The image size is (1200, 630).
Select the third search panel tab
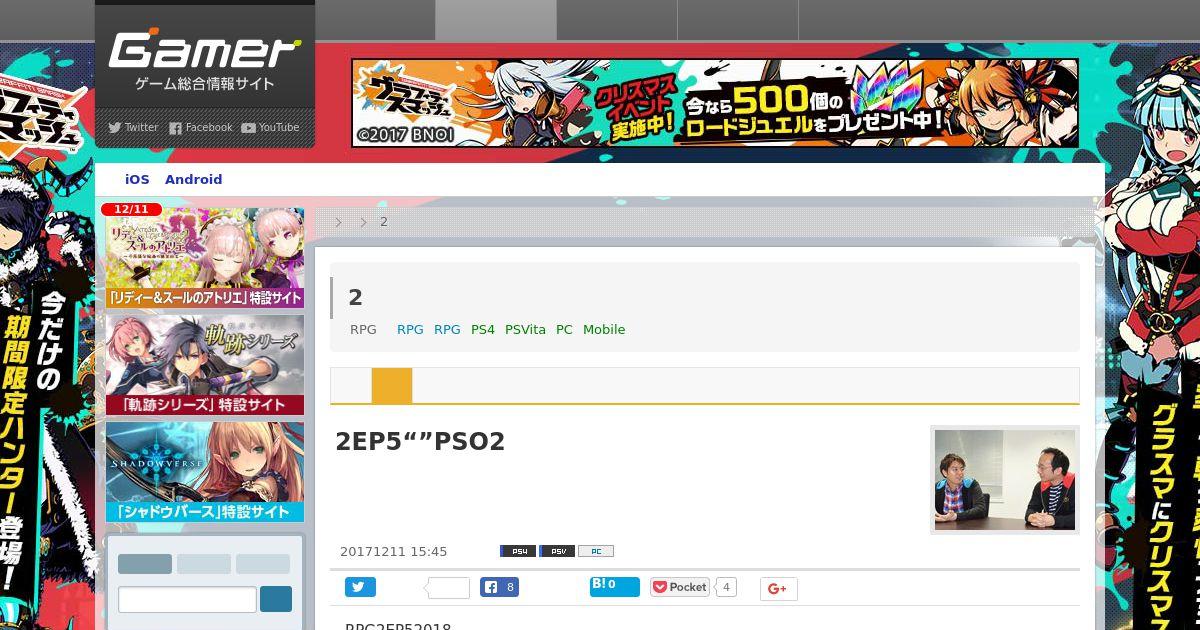[263, 564]
